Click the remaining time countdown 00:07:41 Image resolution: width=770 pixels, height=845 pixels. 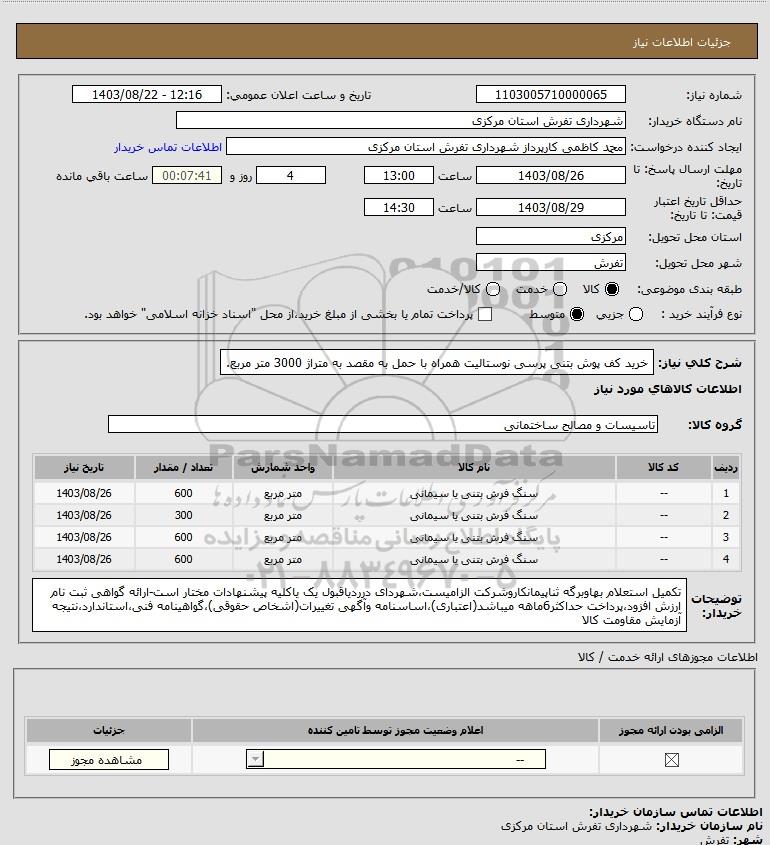[186, 175]
